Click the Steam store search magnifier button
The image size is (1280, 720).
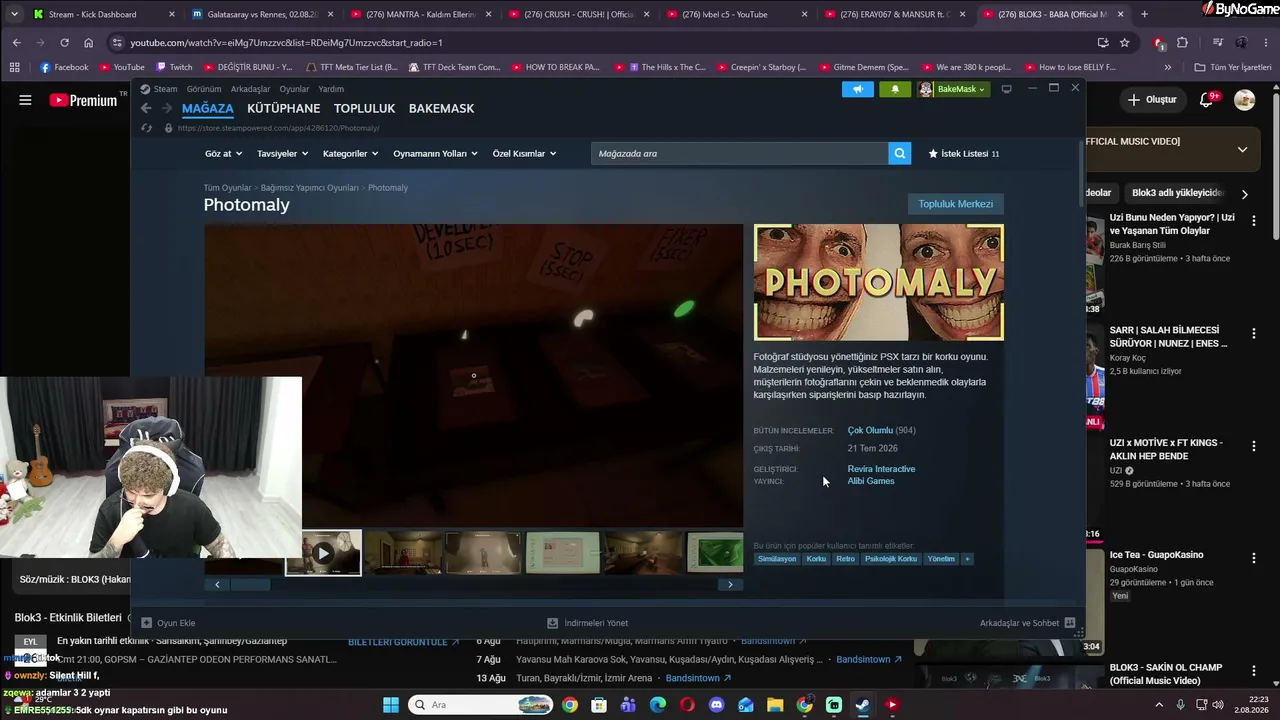tap(900, 153)
